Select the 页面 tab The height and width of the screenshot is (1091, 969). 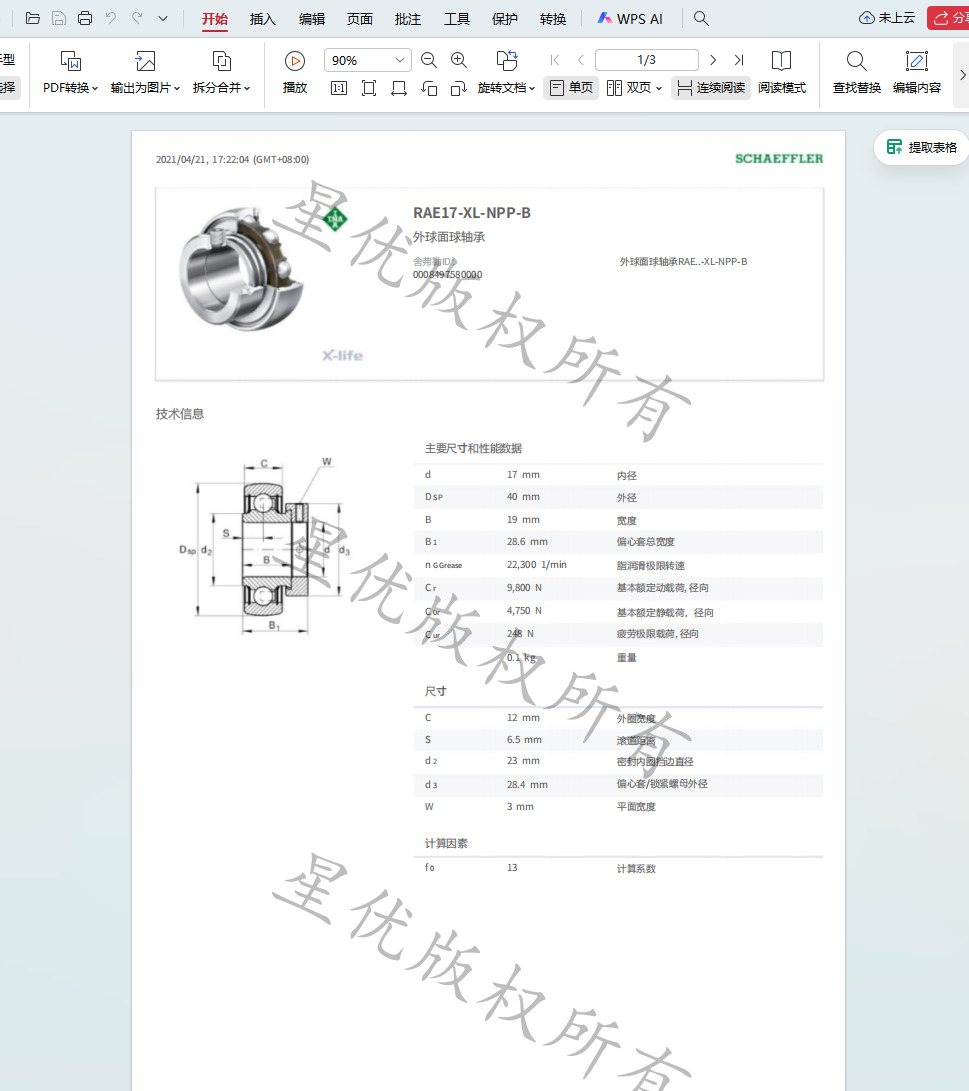360,19
